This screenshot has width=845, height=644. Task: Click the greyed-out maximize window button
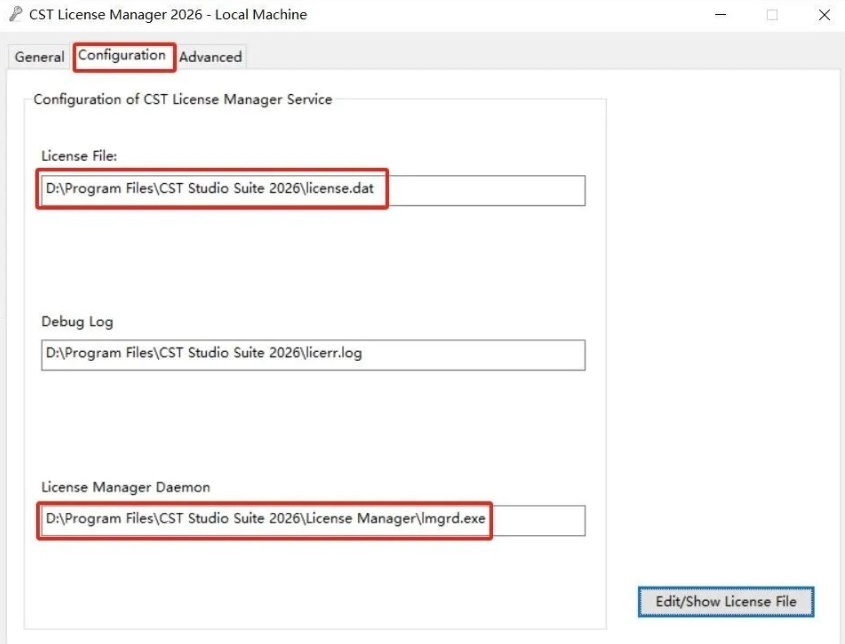coord(772,15)
